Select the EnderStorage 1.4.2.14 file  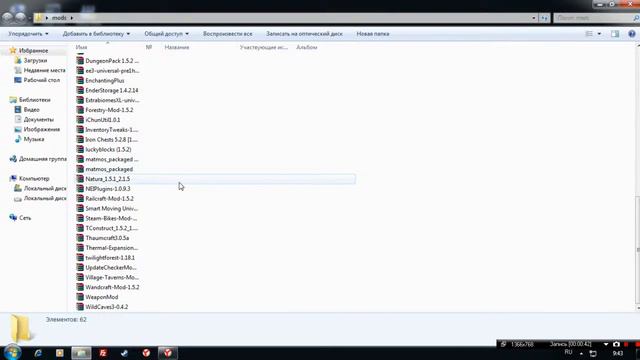[108, 90]
